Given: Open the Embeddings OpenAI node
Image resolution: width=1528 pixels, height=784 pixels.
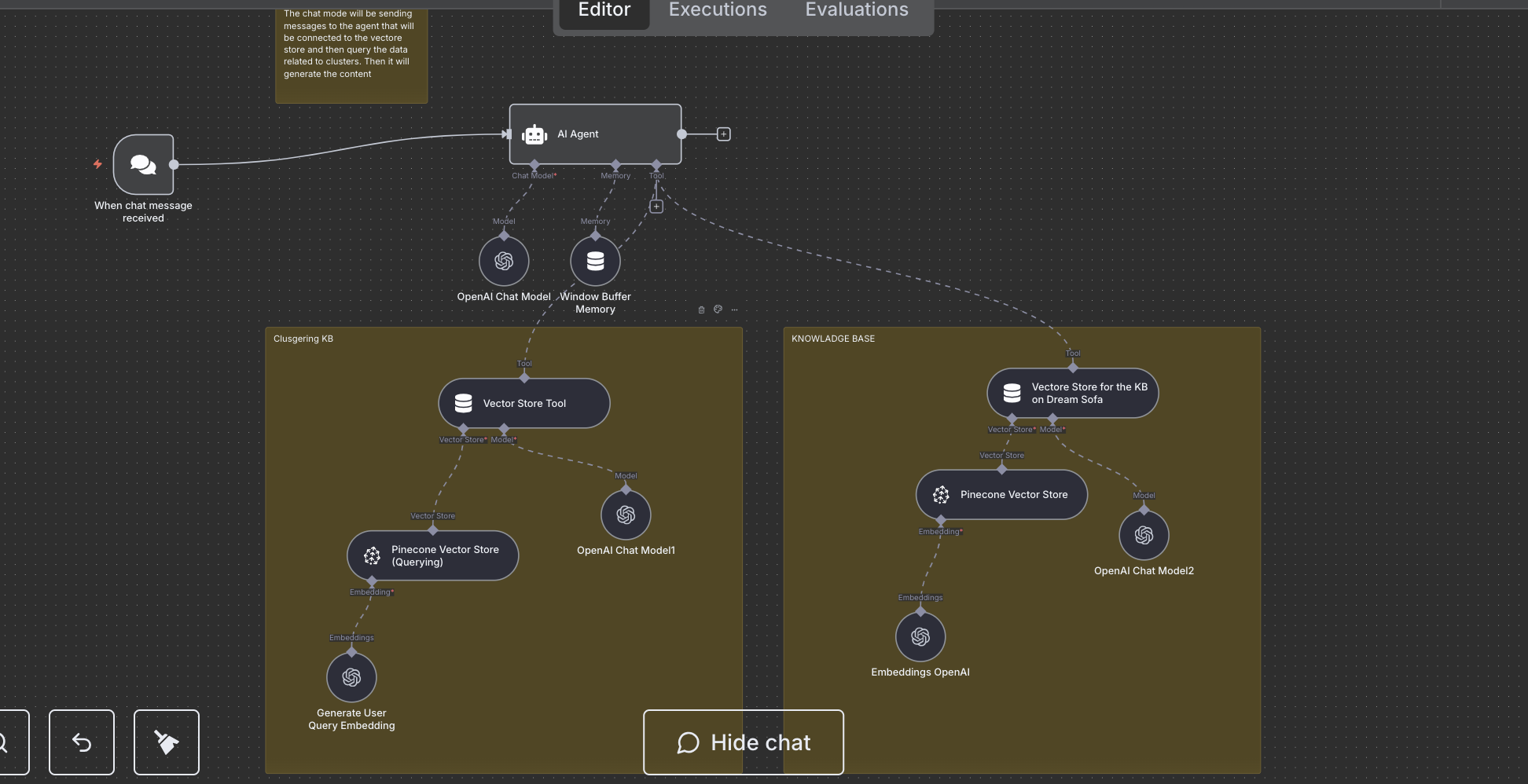Looking at the screenshot, I should click(920, 636).
